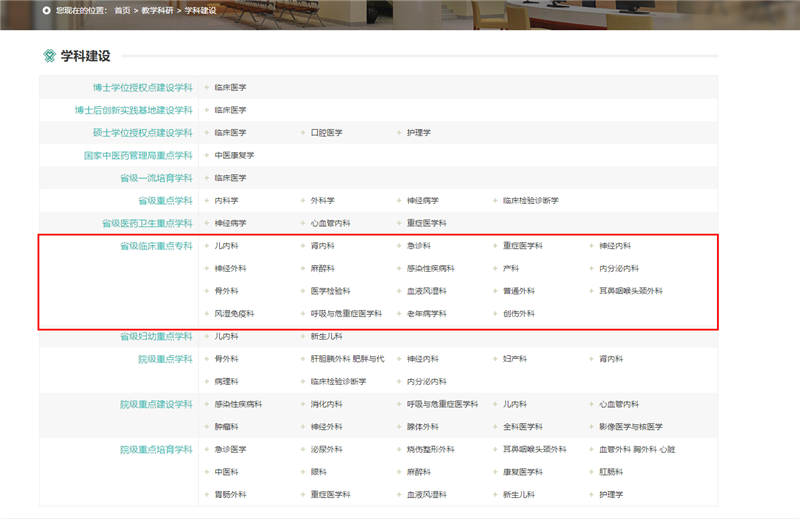Select 心血管内科 under 省级医药卫生重点学科
This screenshot has height=522, width=800.
331,223
